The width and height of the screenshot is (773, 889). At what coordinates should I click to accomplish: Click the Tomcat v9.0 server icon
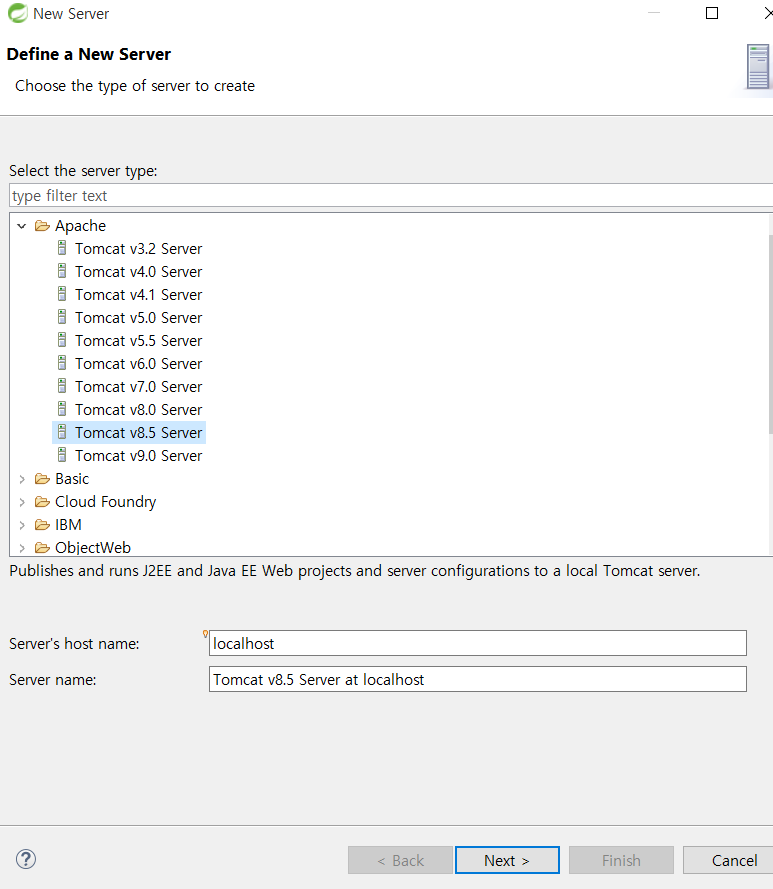pyautogui.click(x=62, y=455)
